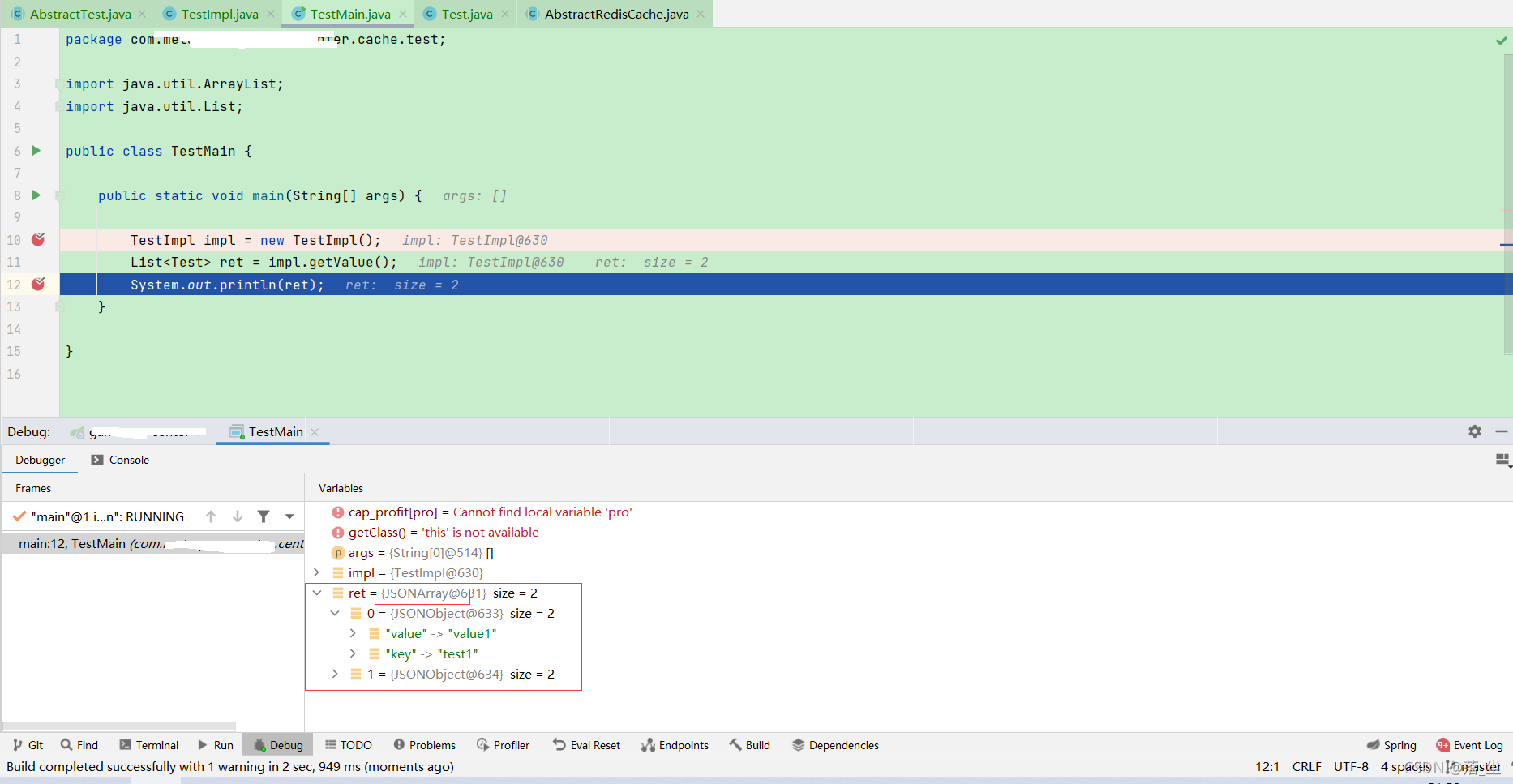Click the variable name impl on line 10
1513x784 pixels.
point(219,240)
